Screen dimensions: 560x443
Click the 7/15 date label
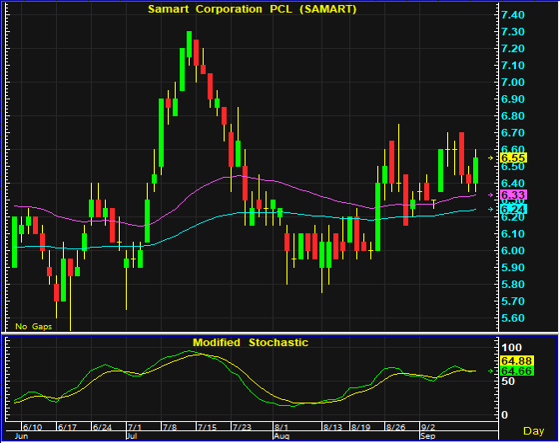[207, 427]
